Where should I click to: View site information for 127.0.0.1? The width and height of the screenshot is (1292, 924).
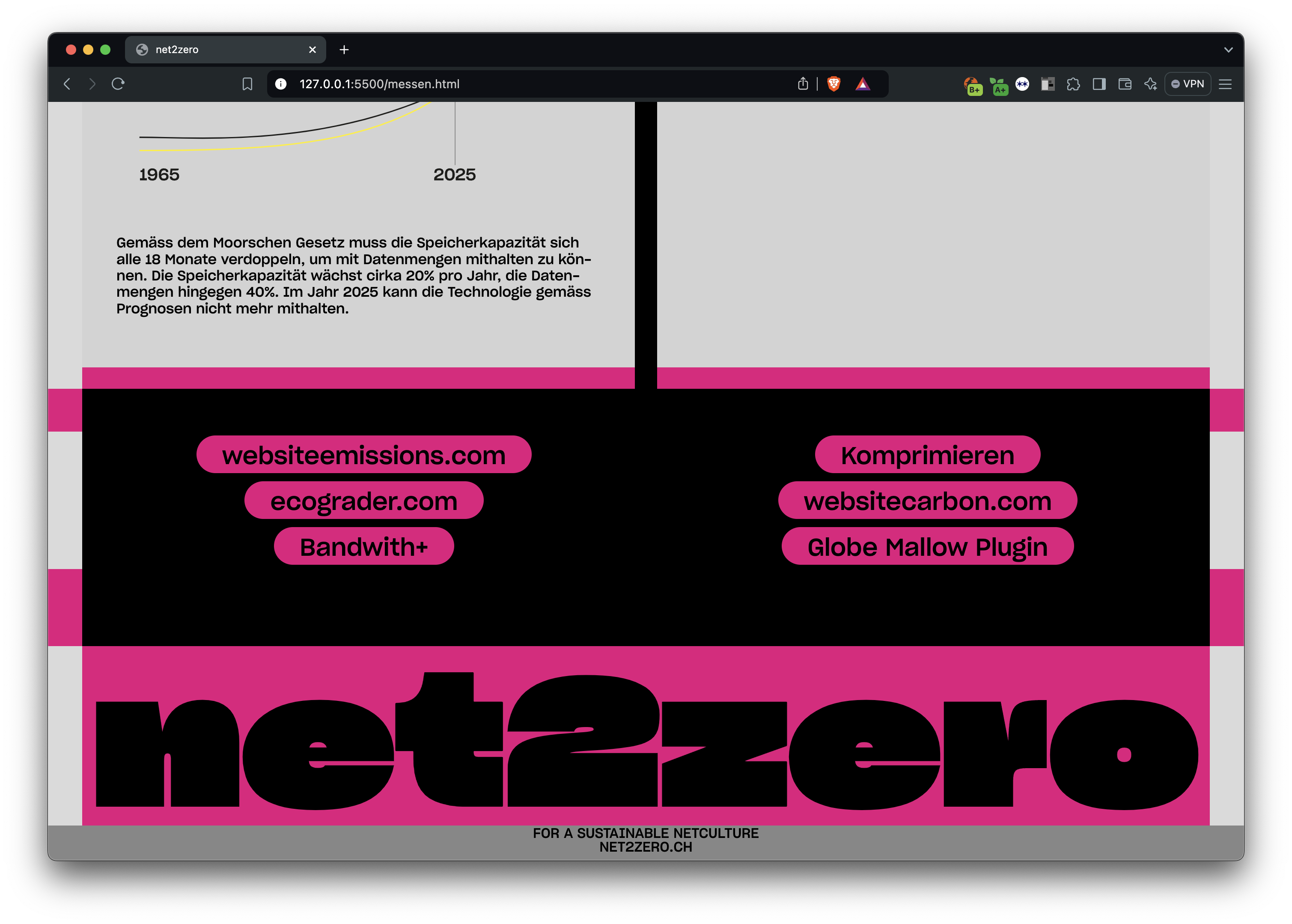point(281,84)
